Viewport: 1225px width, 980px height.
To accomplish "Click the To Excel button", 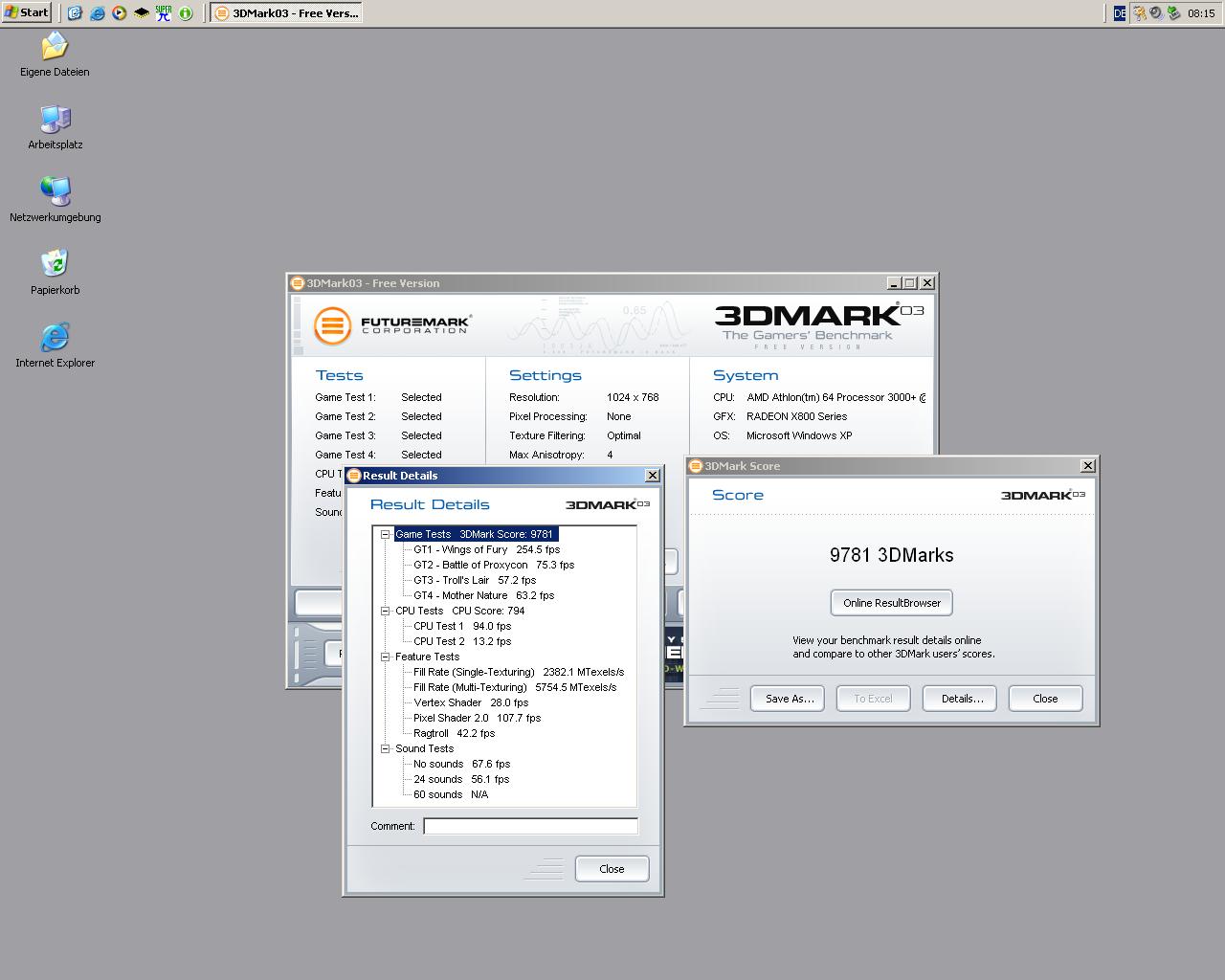I will coord(873,699).
